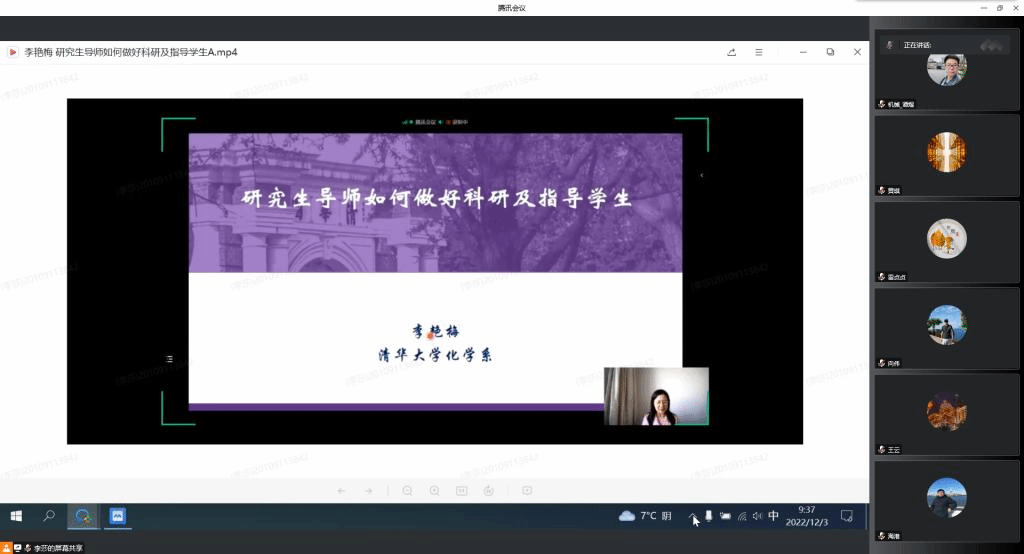Zoom in using the magnifier plus icon

(x=434, y=490)
